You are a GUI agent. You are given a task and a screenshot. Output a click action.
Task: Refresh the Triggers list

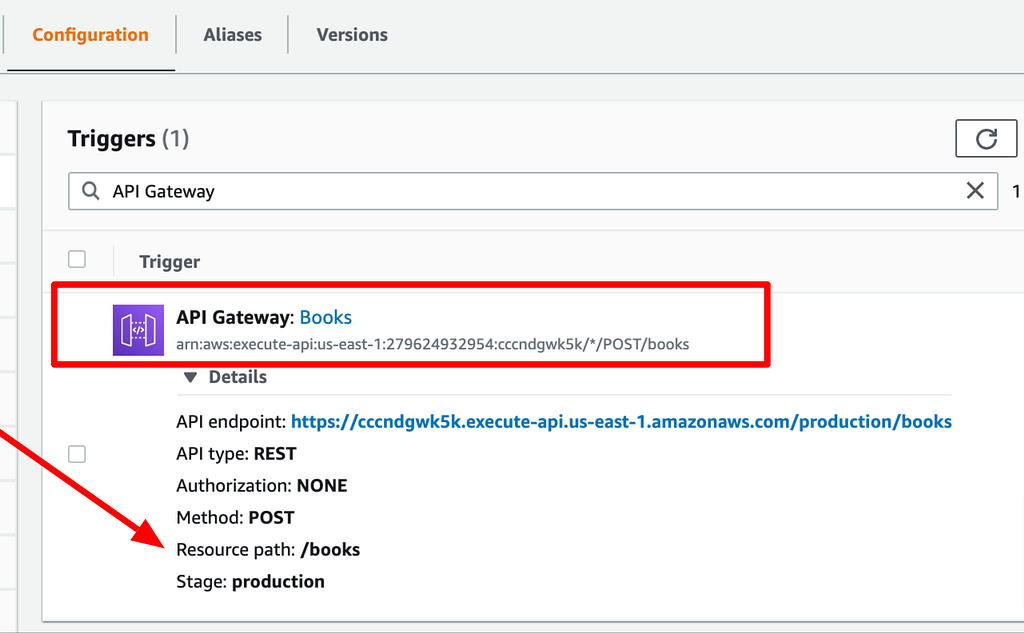coord(986,138)
